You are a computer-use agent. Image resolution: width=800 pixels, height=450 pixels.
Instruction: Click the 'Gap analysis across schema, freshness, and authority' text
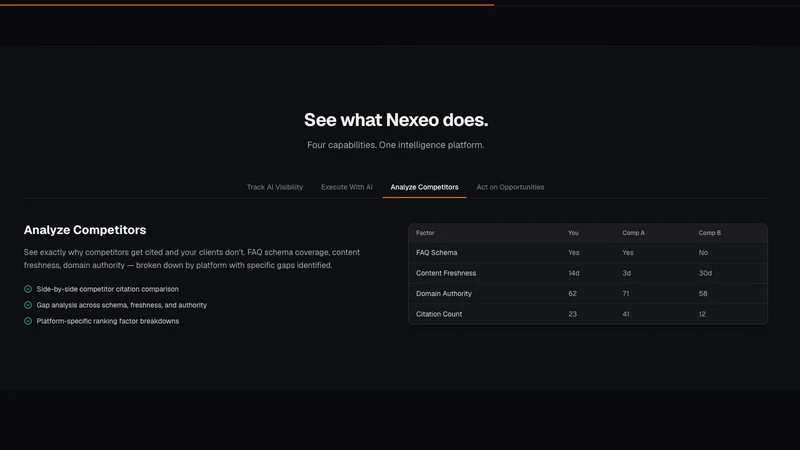(x=121, y=305)
